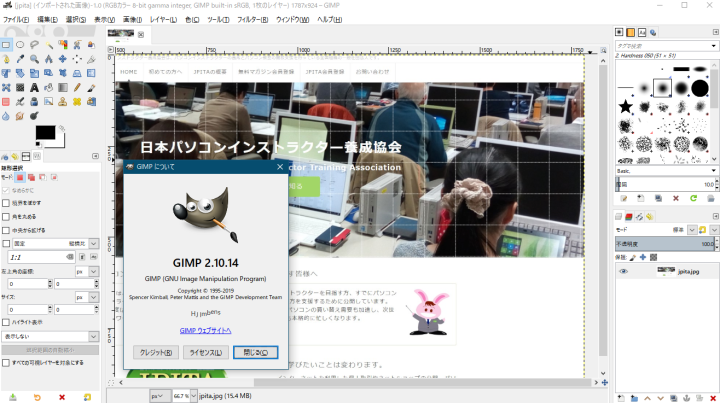Screen dimensions: 720x403
Task: Select the Rectangle Select tool
Action: tap(6, 45)
